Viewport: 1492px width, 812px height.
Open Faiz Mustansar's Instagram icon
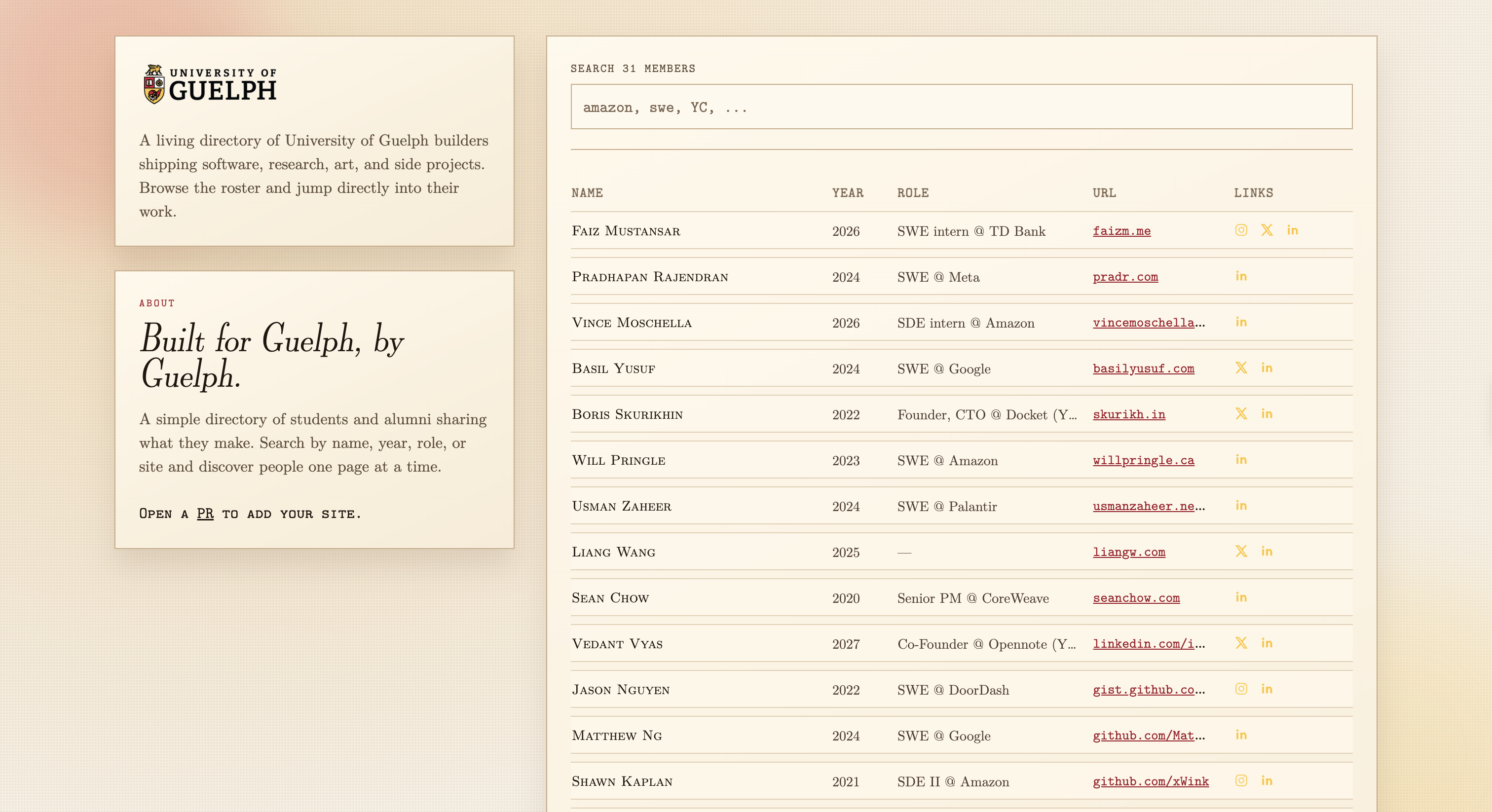(1241, 230)
